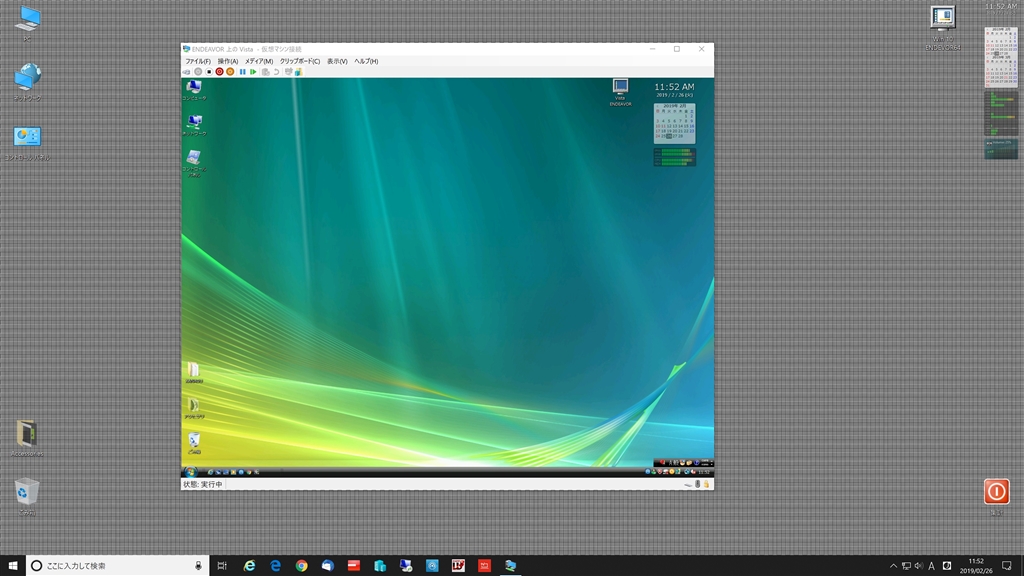Open the notification center icon

point(1006,566)
